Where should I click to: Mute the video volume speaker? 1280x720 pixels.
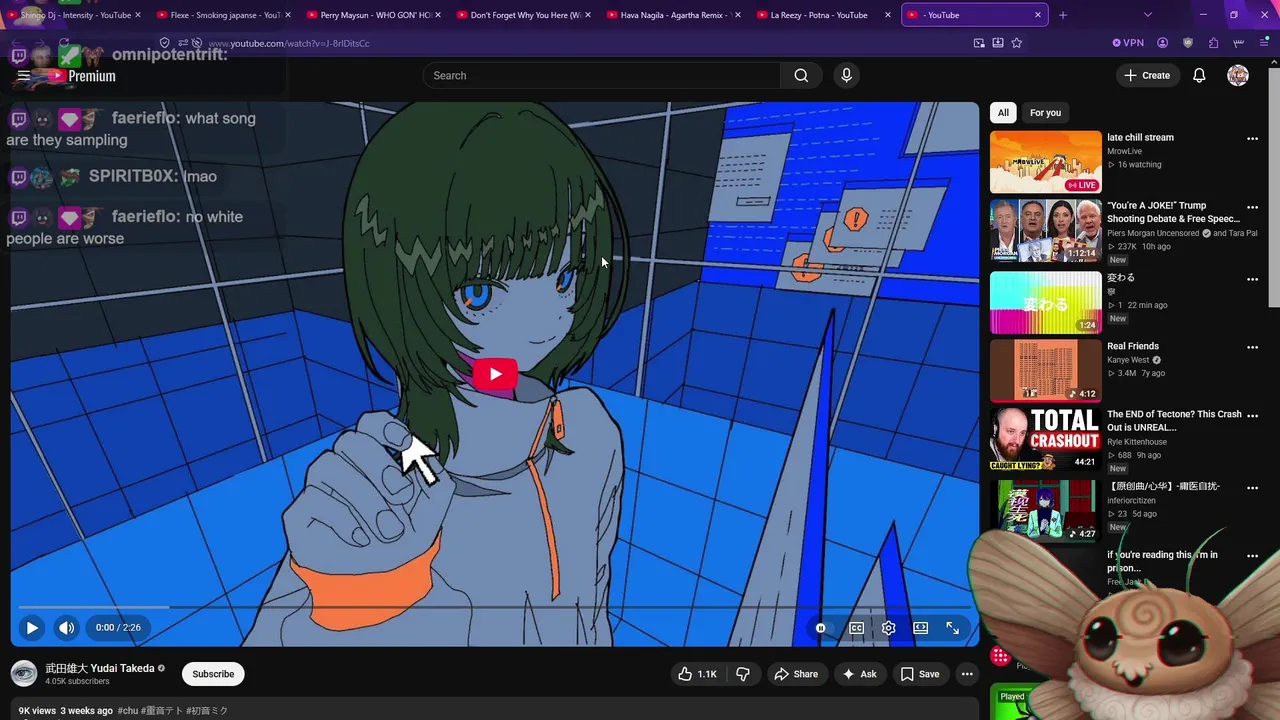tap(66, 628)
